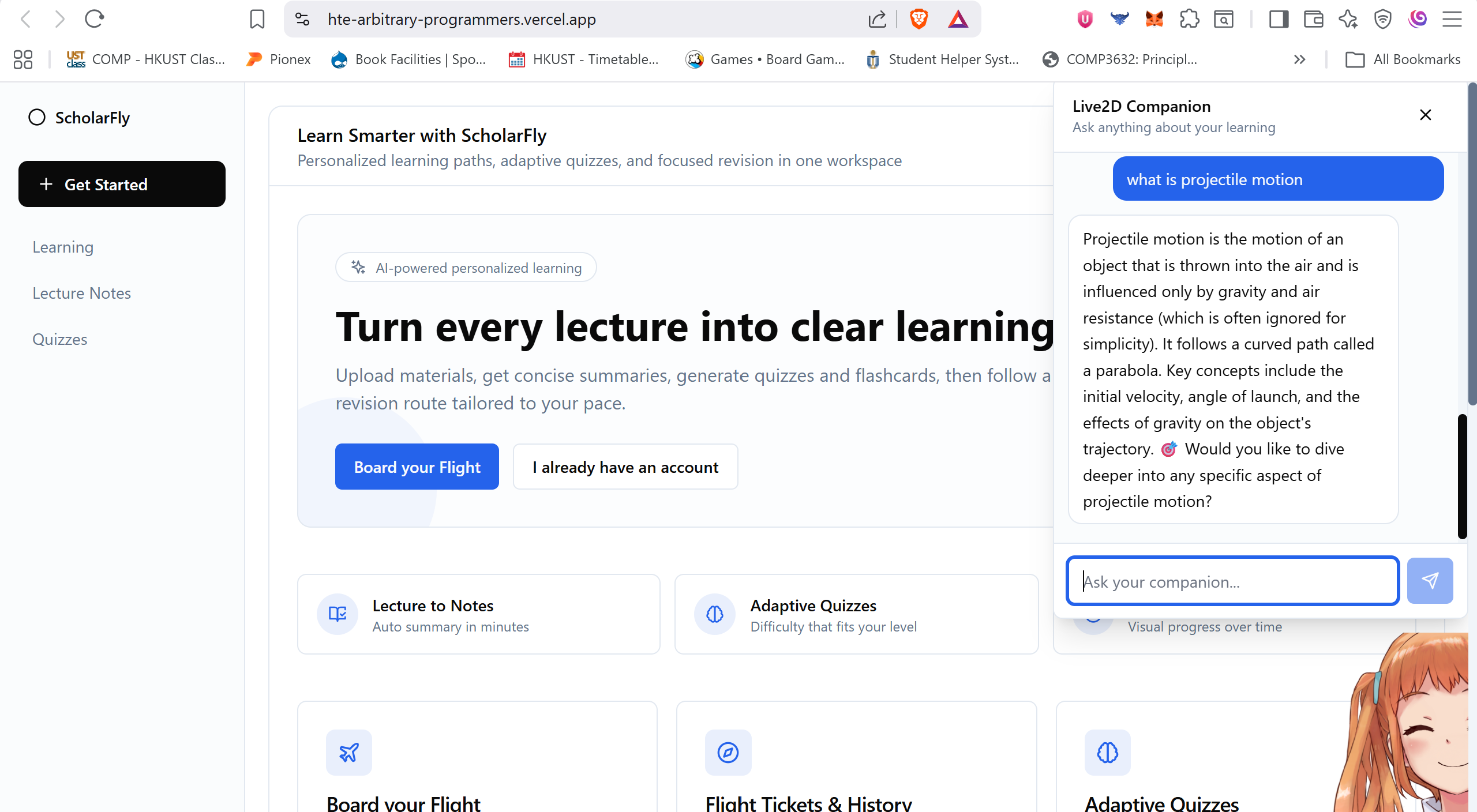This screenshot has width=1477, height=812.
Task: Click the Brave Shields lion icon
Action: click(x=919, y=19)
